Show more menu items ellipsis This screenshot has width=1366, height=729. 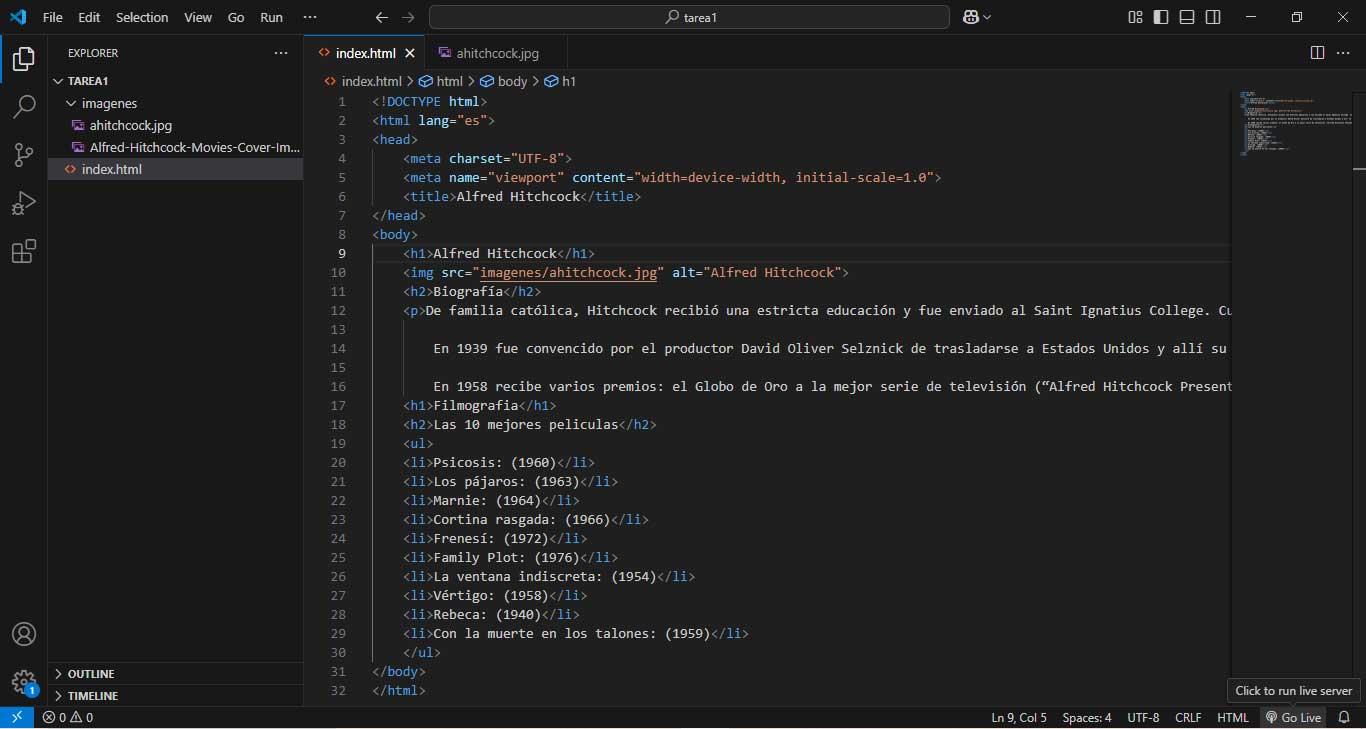(x=310, y=17)
